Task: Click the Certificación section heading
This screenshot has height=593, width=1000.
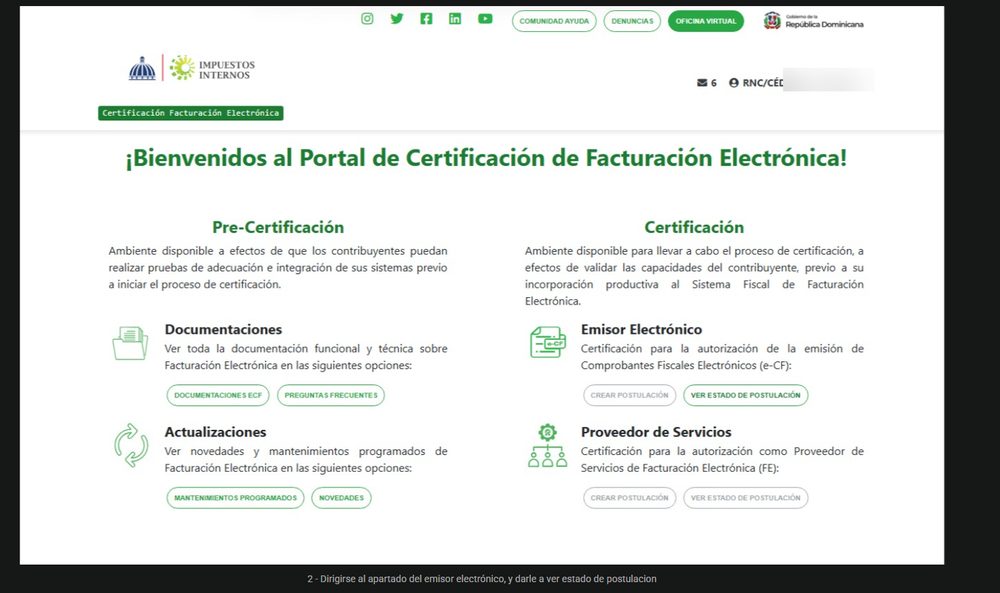Action: pyautogui.click(x=694, y=228)
